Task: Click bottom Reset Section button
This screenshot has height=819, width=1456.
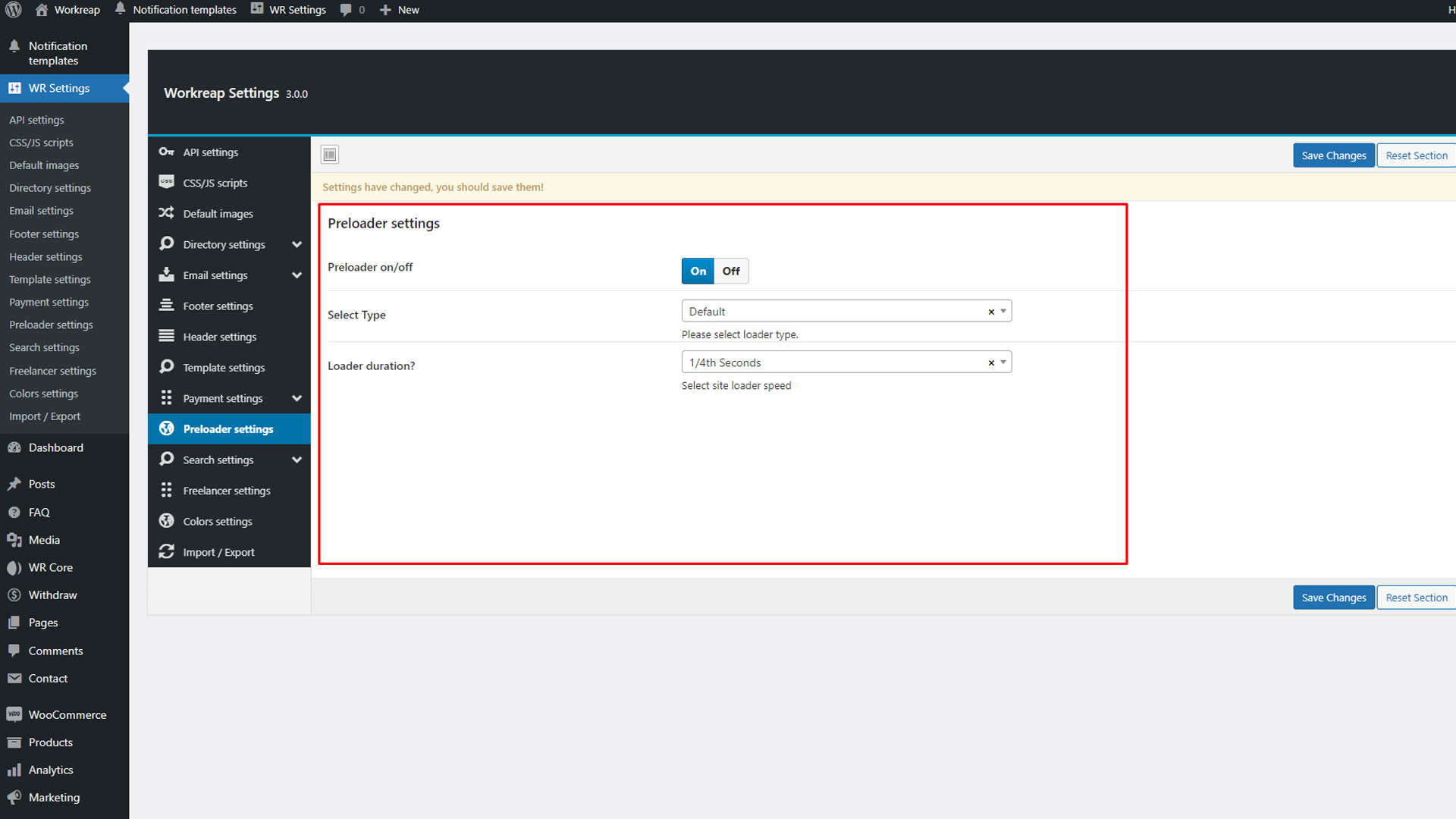Action: click(x=1416, y=598)
